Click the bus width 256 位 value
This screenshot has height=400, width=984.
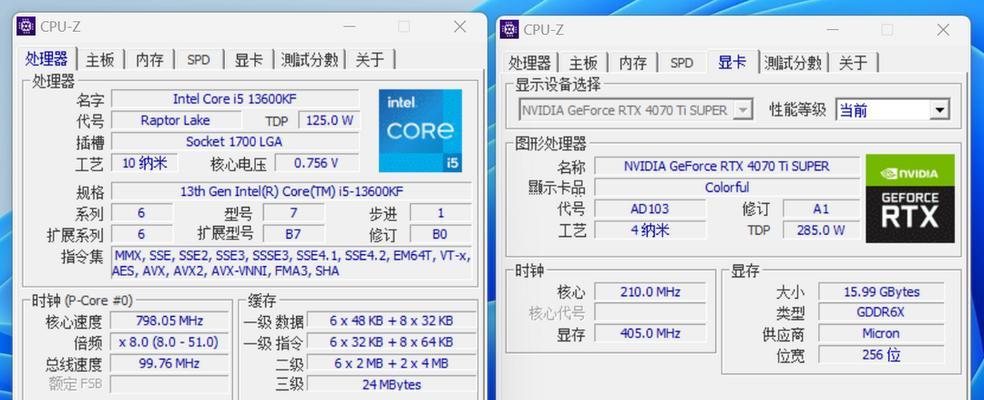[x=881, y=355]
